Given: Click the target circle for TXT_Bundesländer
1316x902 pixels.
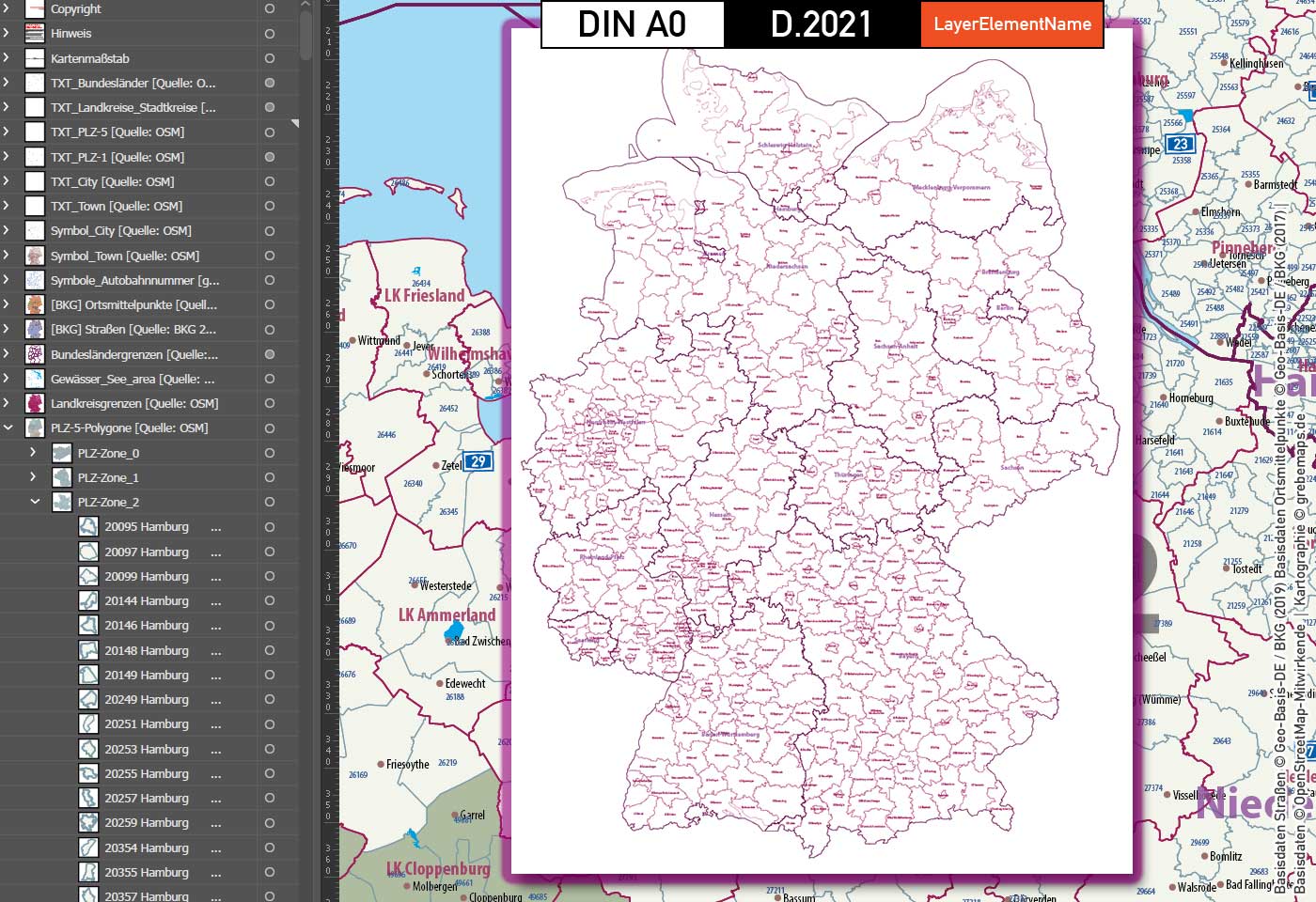Looking at the screenshot, I should pyautogui.click(x=270, y=83).
